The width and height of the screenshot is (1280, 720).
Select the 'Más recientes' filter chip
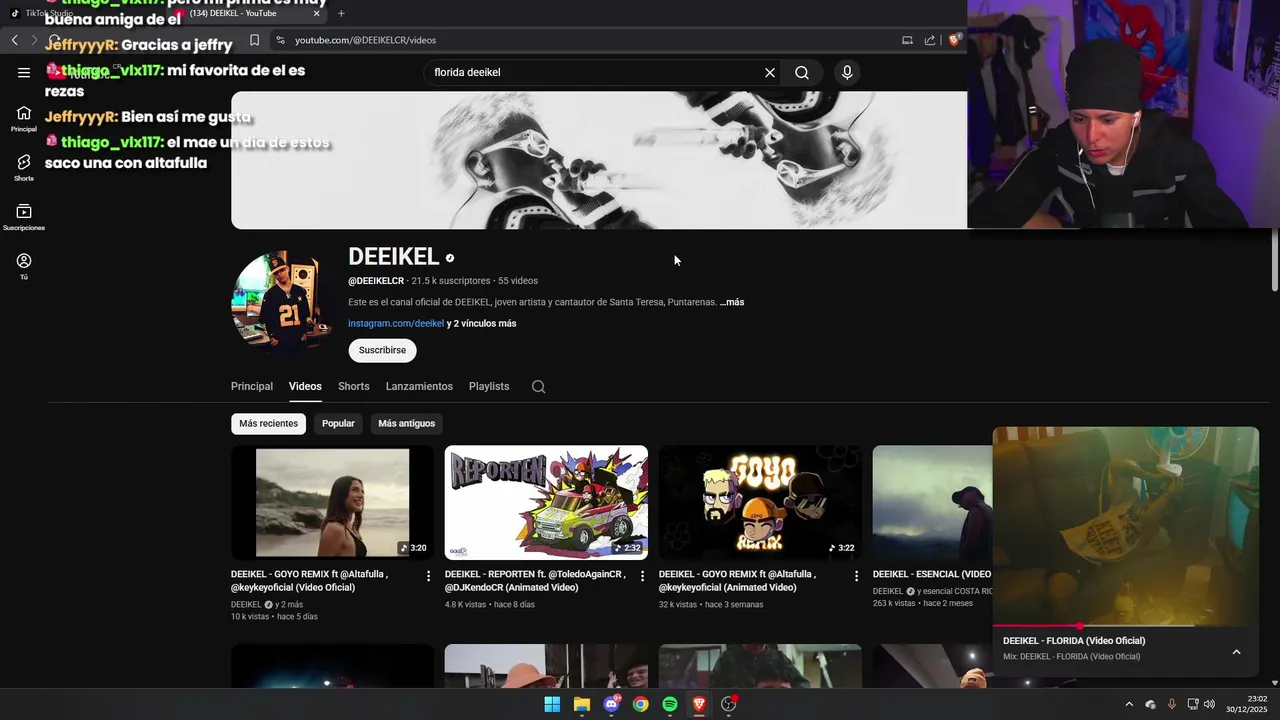click(268, 423)
